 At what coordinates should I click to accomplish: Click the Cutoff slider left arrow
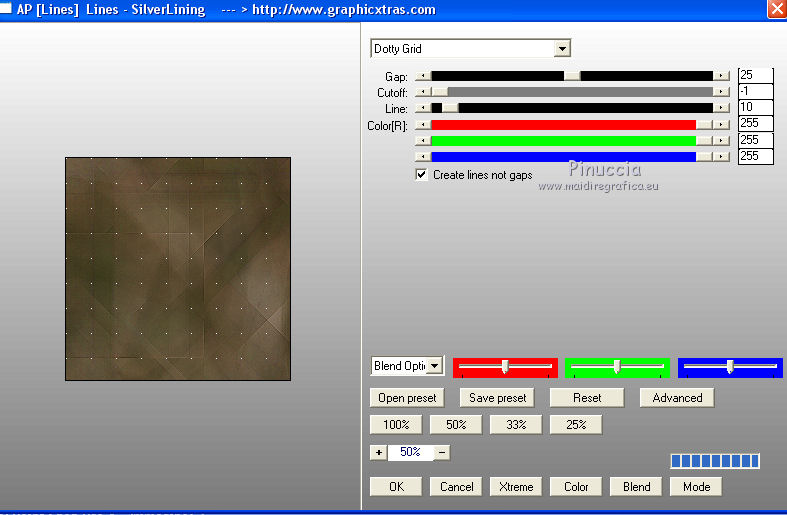click(423, 92)
